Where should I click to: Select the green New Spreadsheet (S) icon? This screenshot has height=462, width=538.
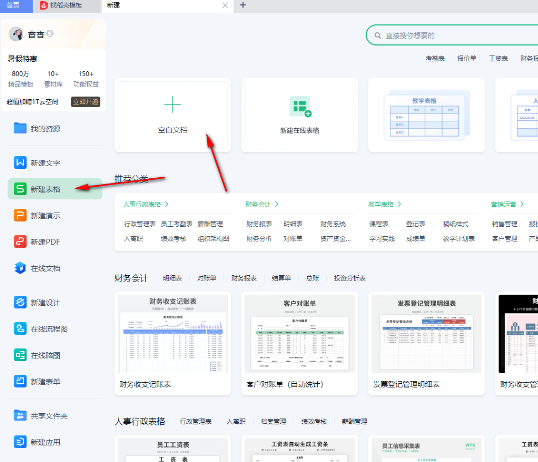[20, 189]
